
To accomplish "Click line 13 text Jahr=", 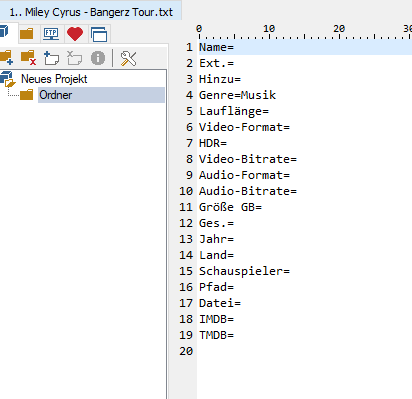I will pos(216,239).
